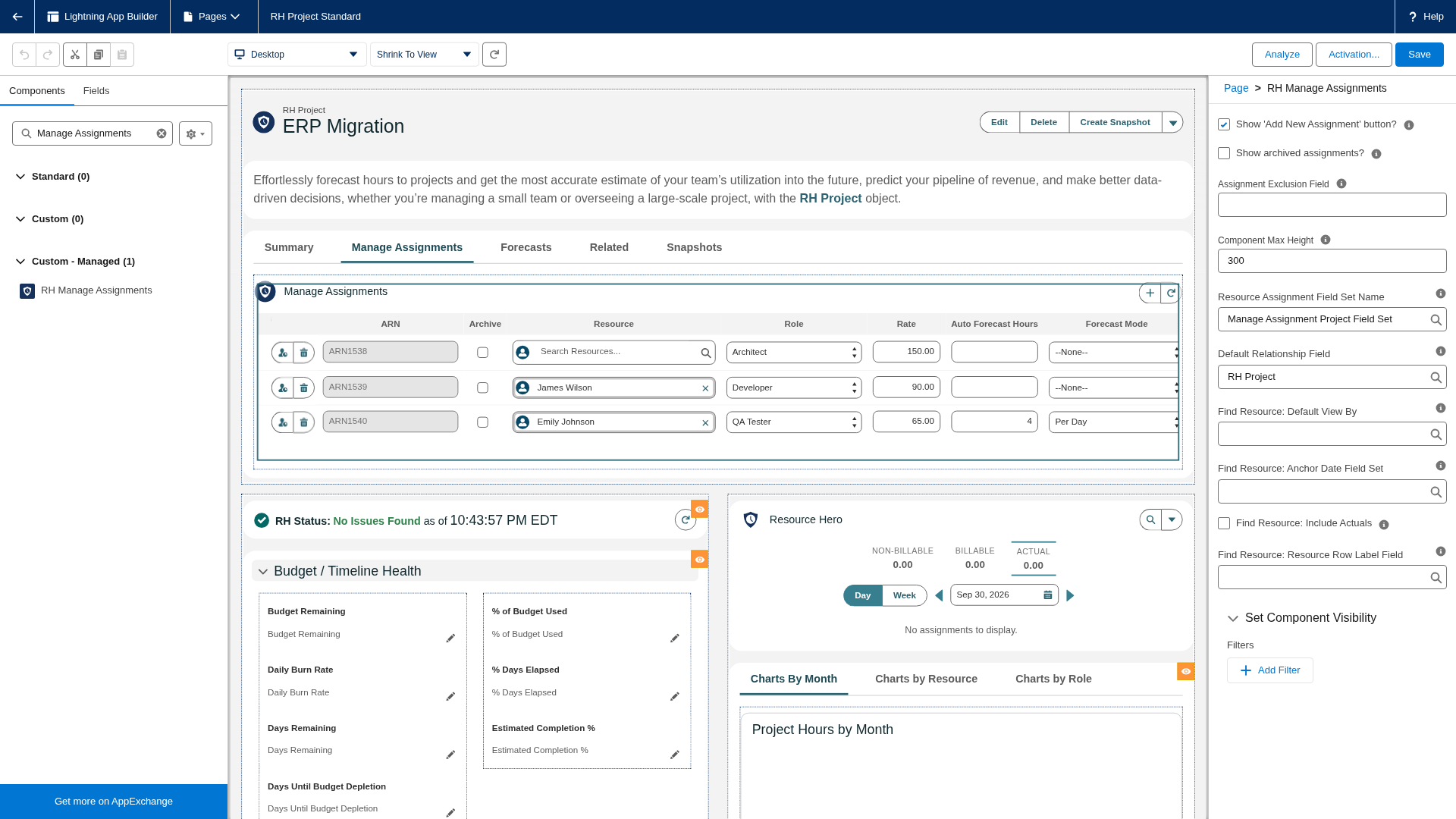
Task: Toggle 'Add New Assignment' button checkbox
Action: pyautogui.click(x=1224, y=124)
